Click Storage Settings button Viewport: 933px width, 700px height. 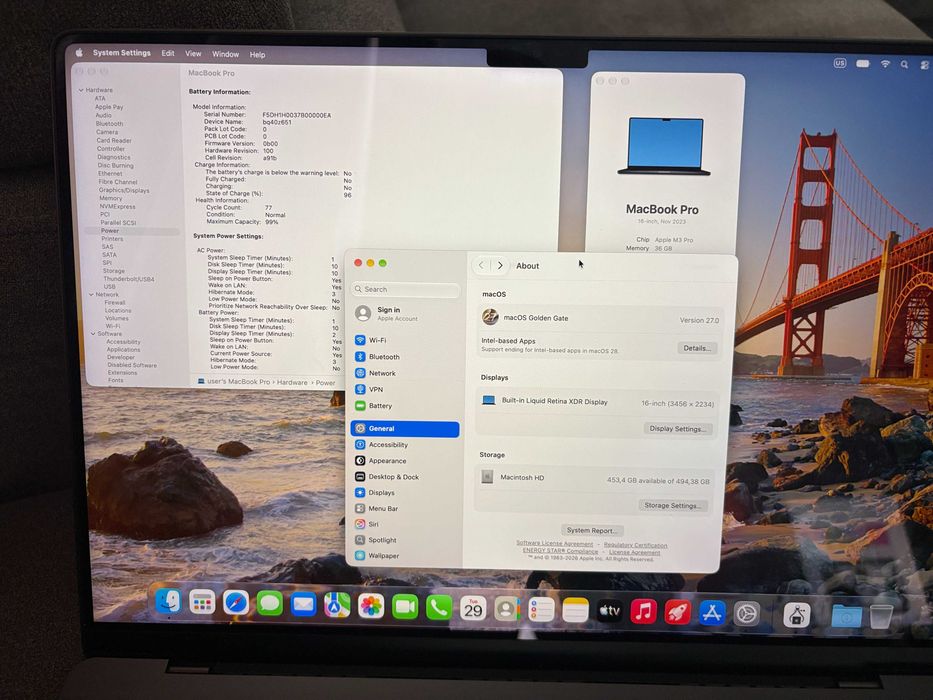click(672, 505)
